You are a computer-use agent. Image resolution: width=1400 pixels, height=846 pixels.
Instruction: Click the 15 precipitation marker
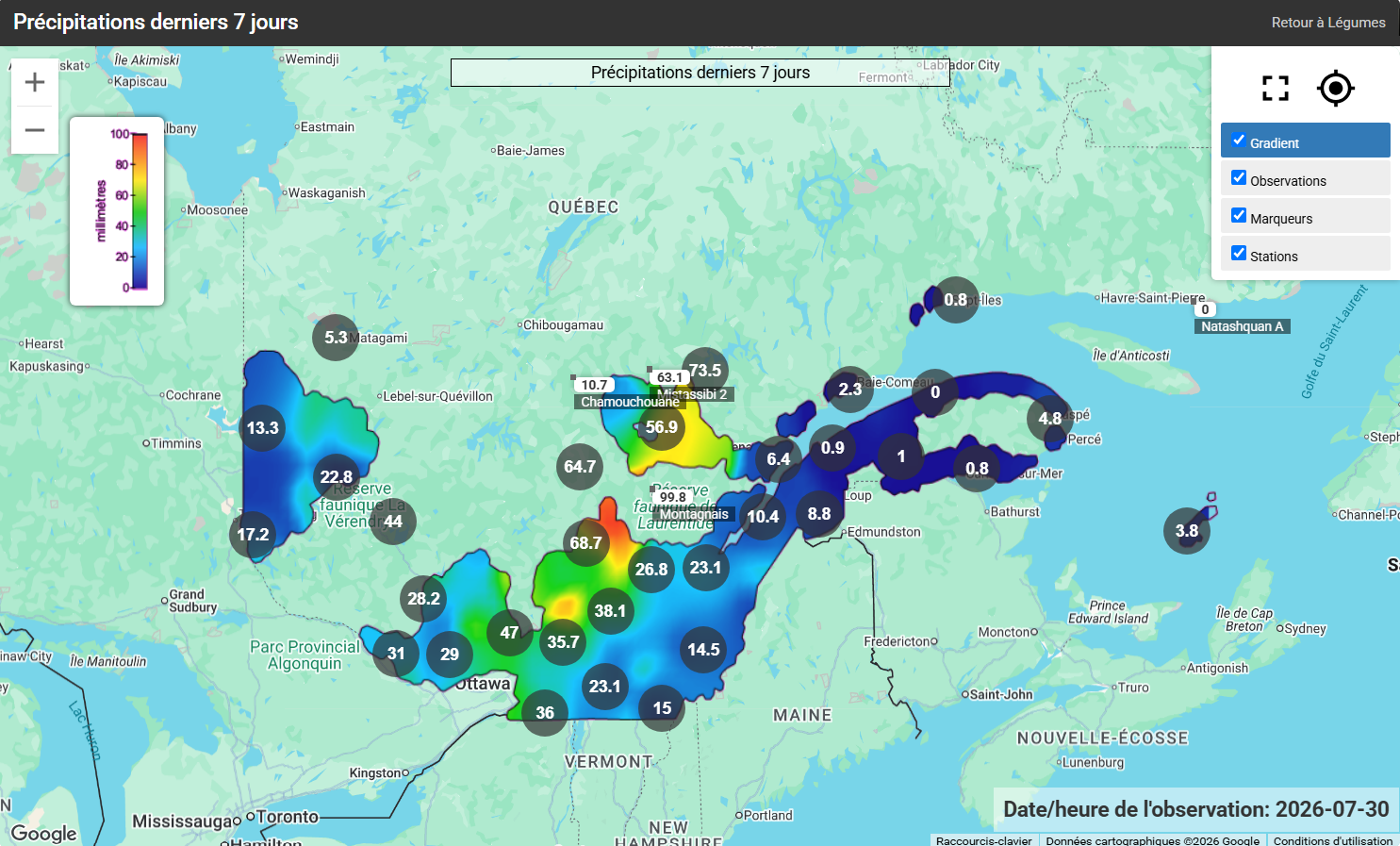point(663,708)
